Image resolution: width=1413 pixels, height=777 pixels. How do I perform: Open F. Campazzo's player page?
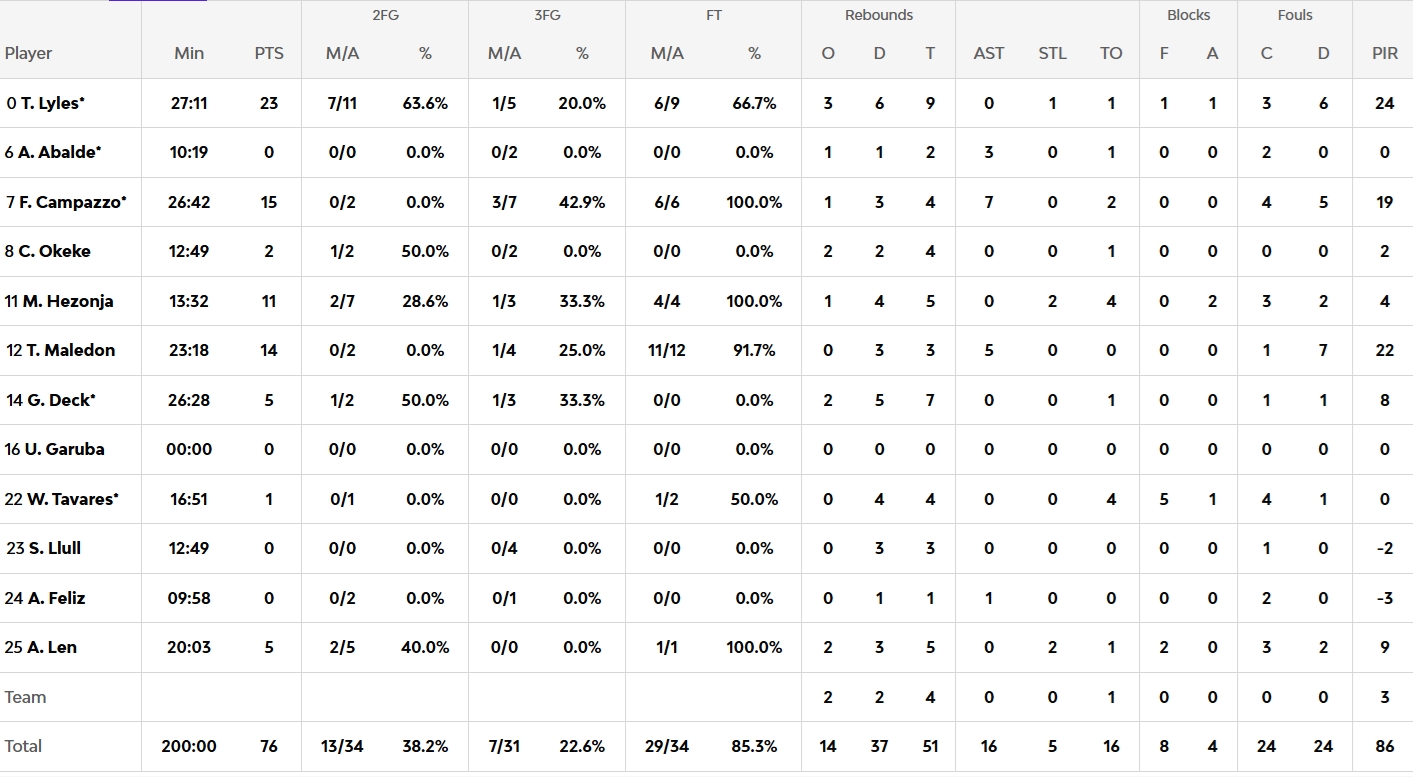tap(72, 202)
